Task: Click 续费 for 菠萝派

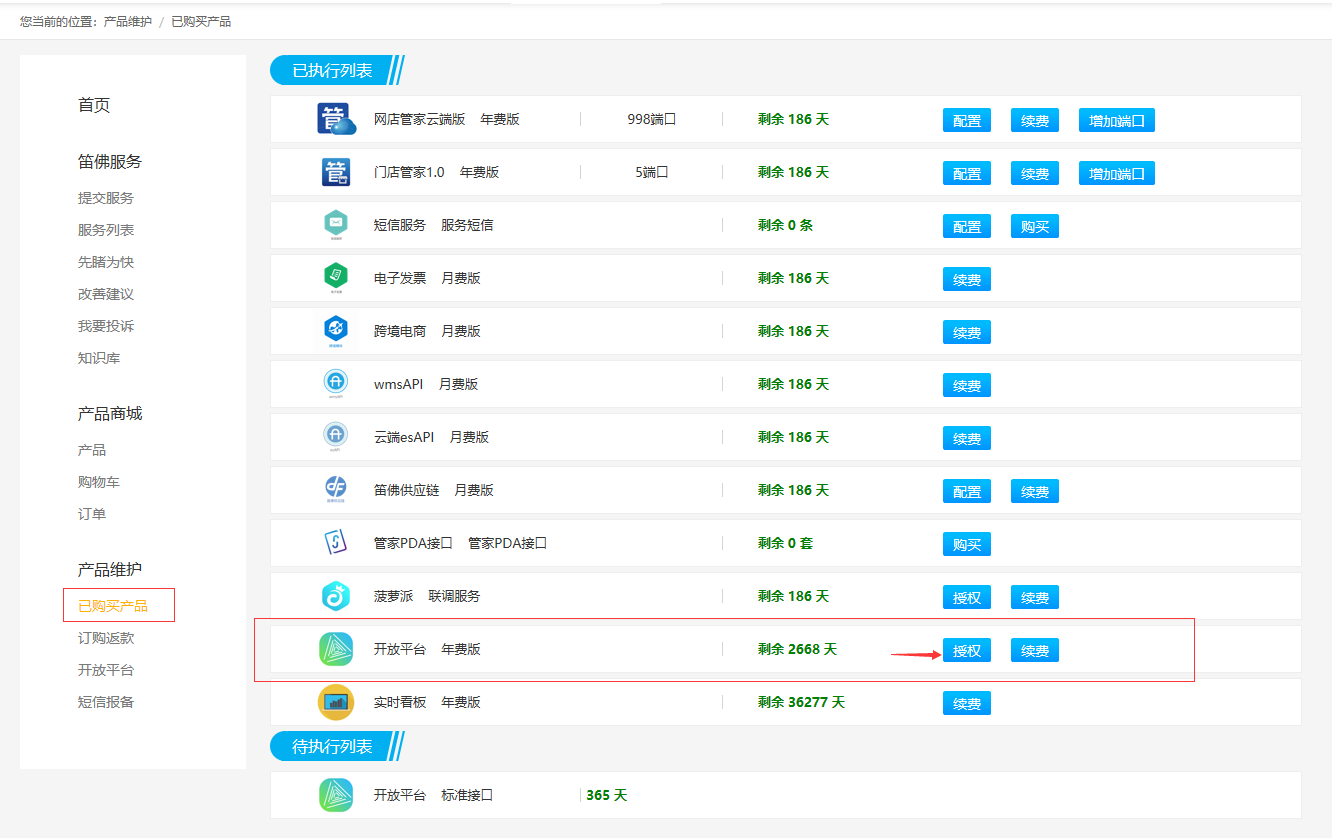Action: (1035, 597)
